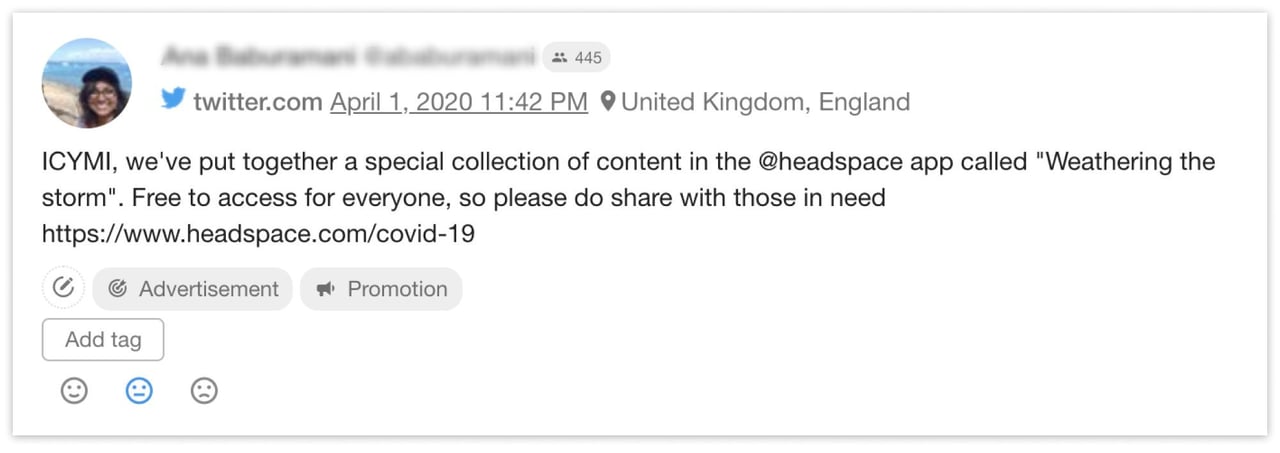1280x453 pixels.
Task: Click the Twitter bird icon
Action: pyautogui.click(x=173, y=99)
